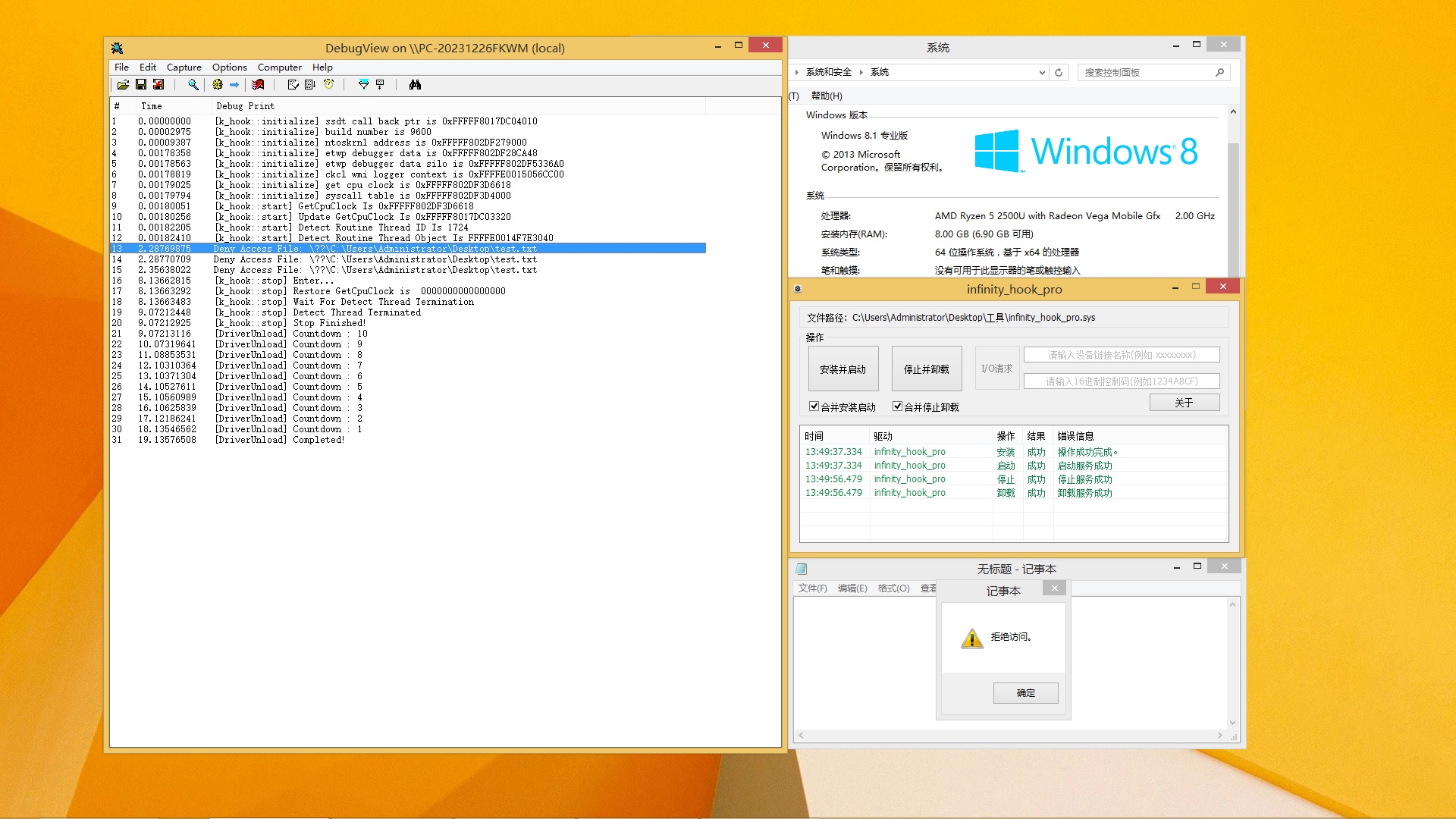Open the Computer menu in DebugView
The width and height of the screenshot is (1456, 819).
click(279, 67)
